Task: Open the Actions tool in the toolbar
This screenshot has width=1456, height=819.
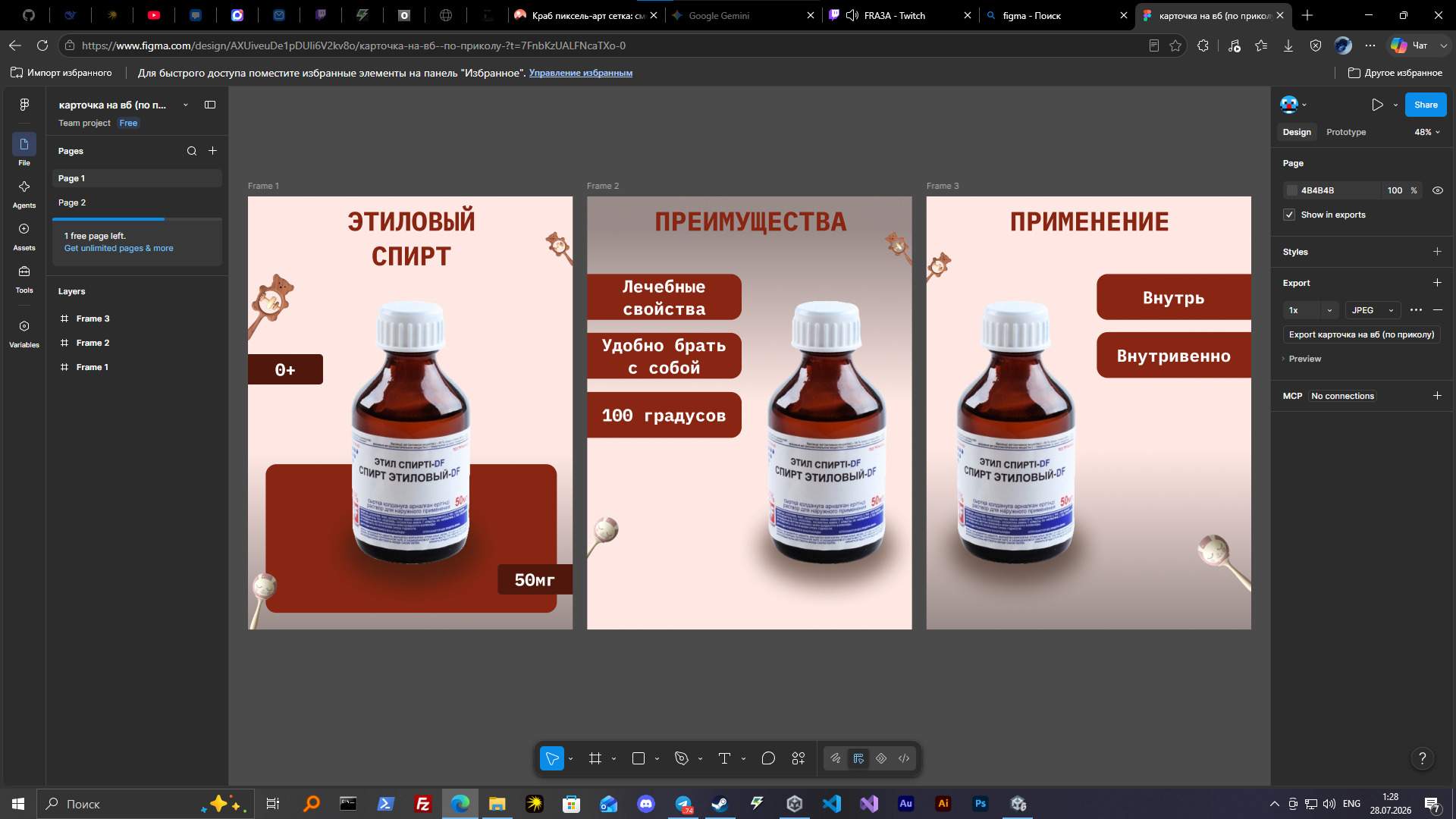Action: point(799,758)
